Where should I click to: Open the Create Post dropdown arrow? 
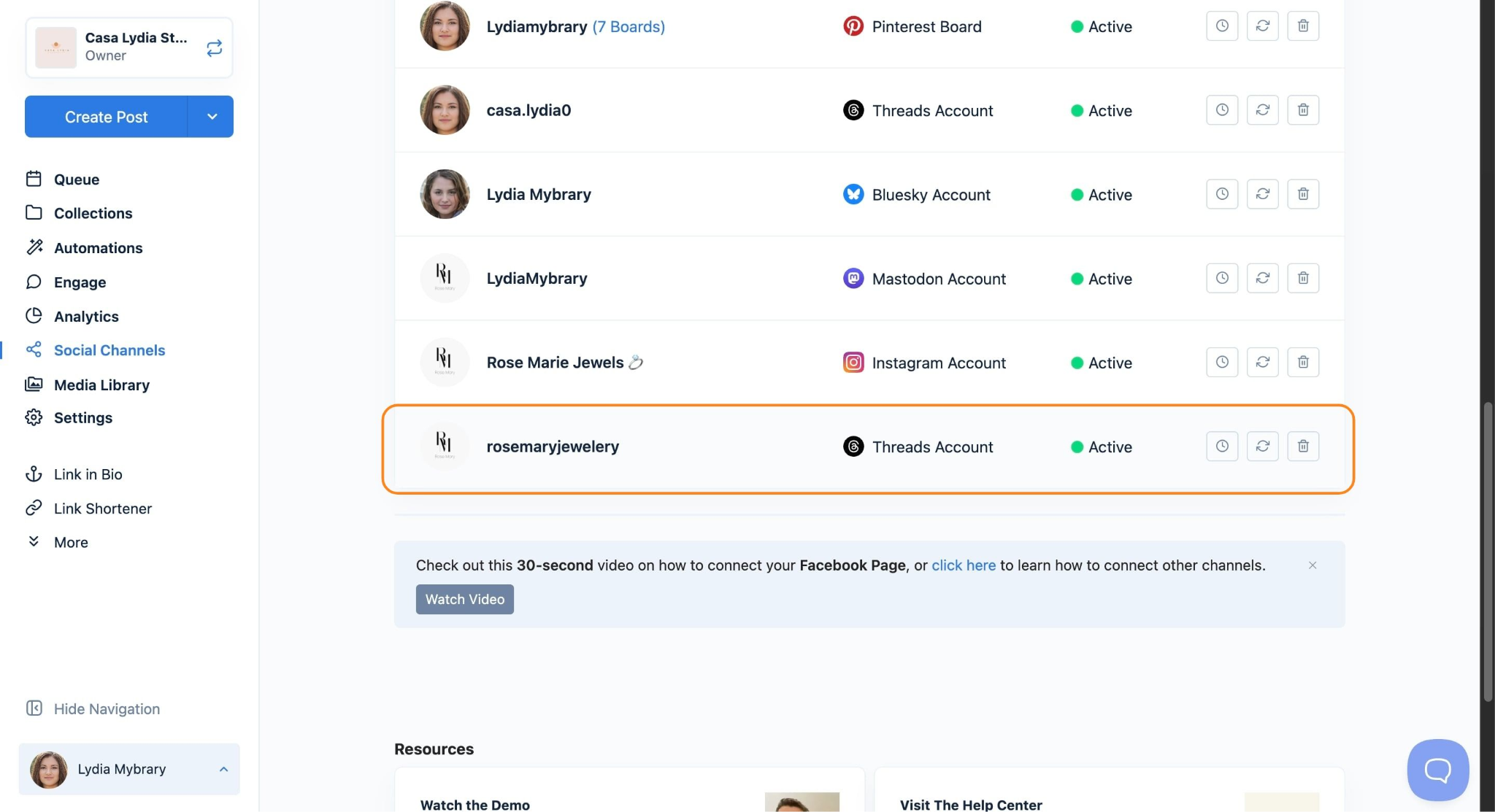[212, 117]
